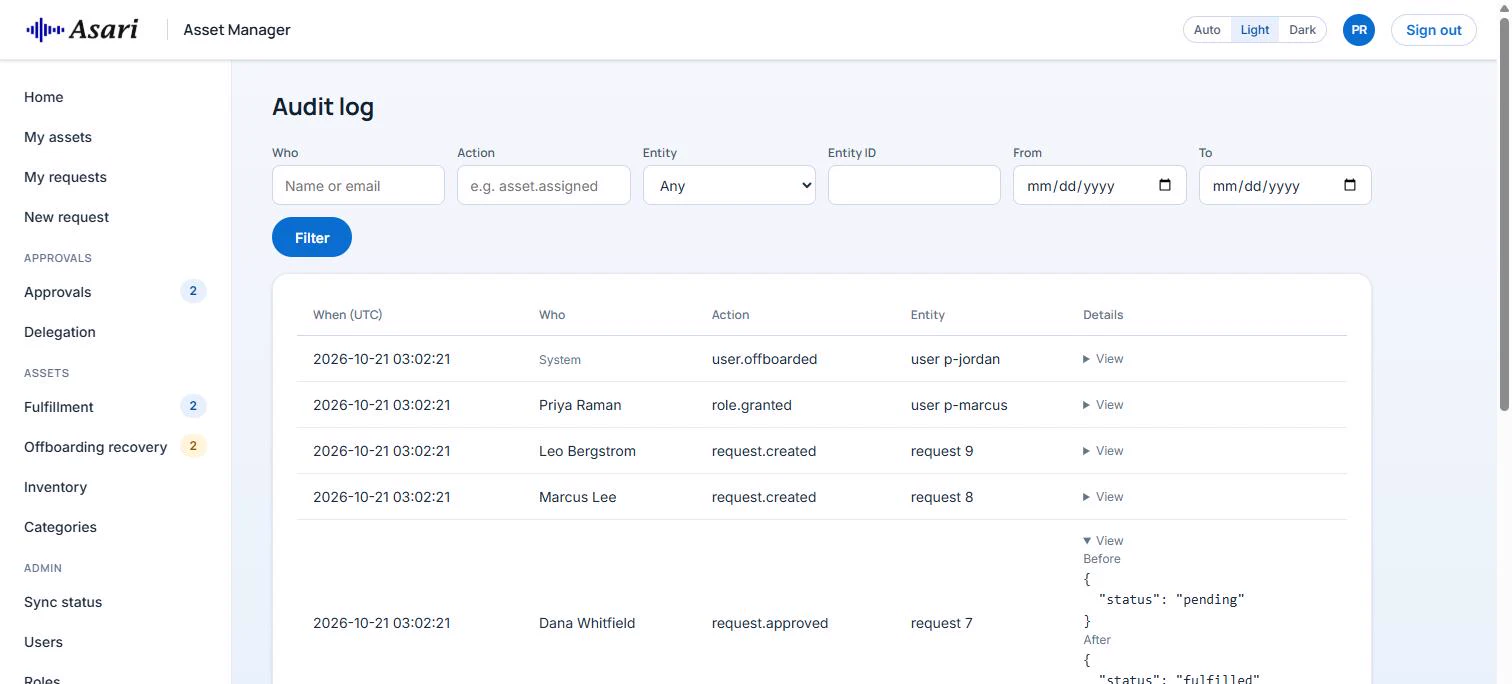Click 'System' in the Who column
The height and width of the screenshot is (684, 1512).
[560, 360]
